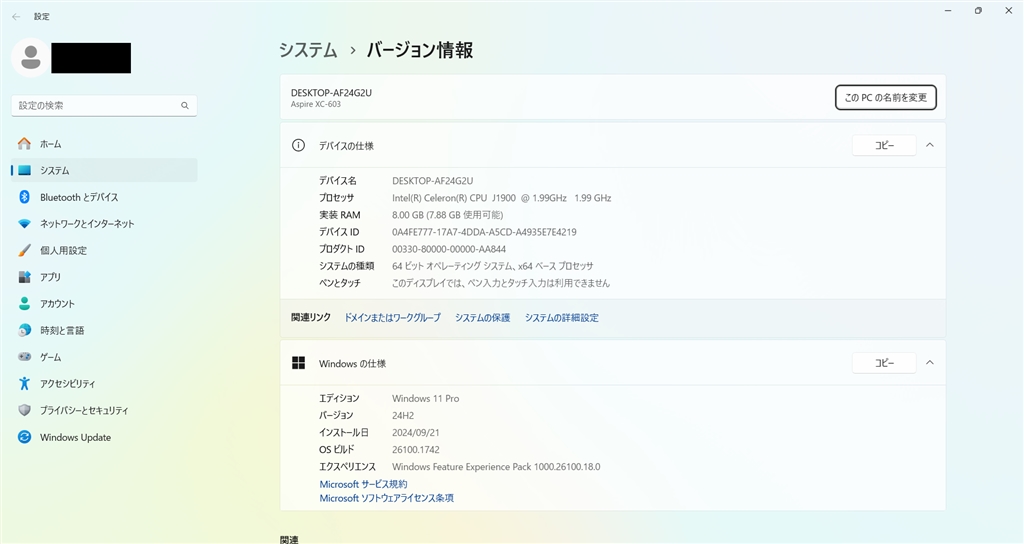Open 時刻と言語 settings
The height and width of the screenshot is (544, 1024).
pyautogui.click(x=104, y=330)
